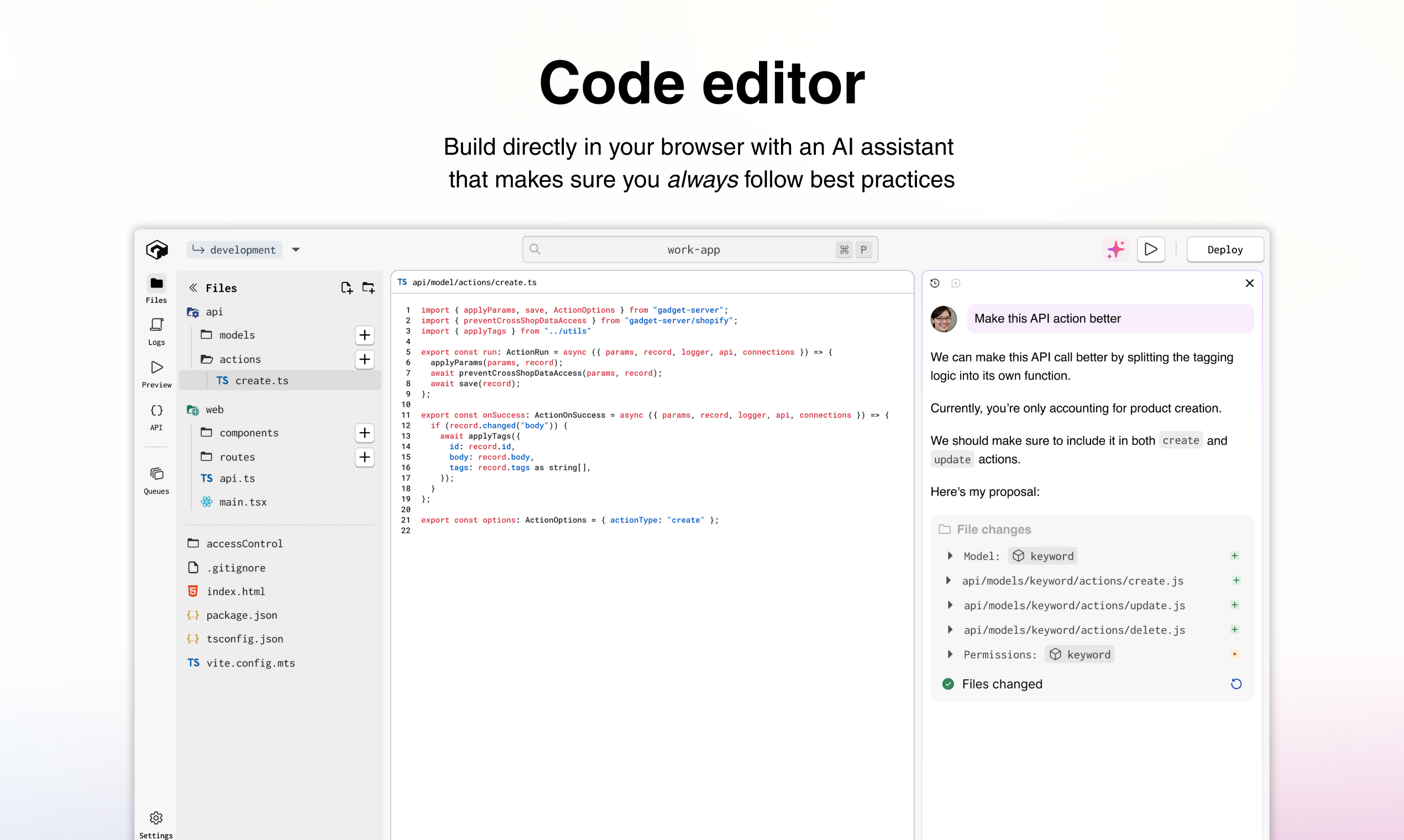Add new item to models folder

365,335
